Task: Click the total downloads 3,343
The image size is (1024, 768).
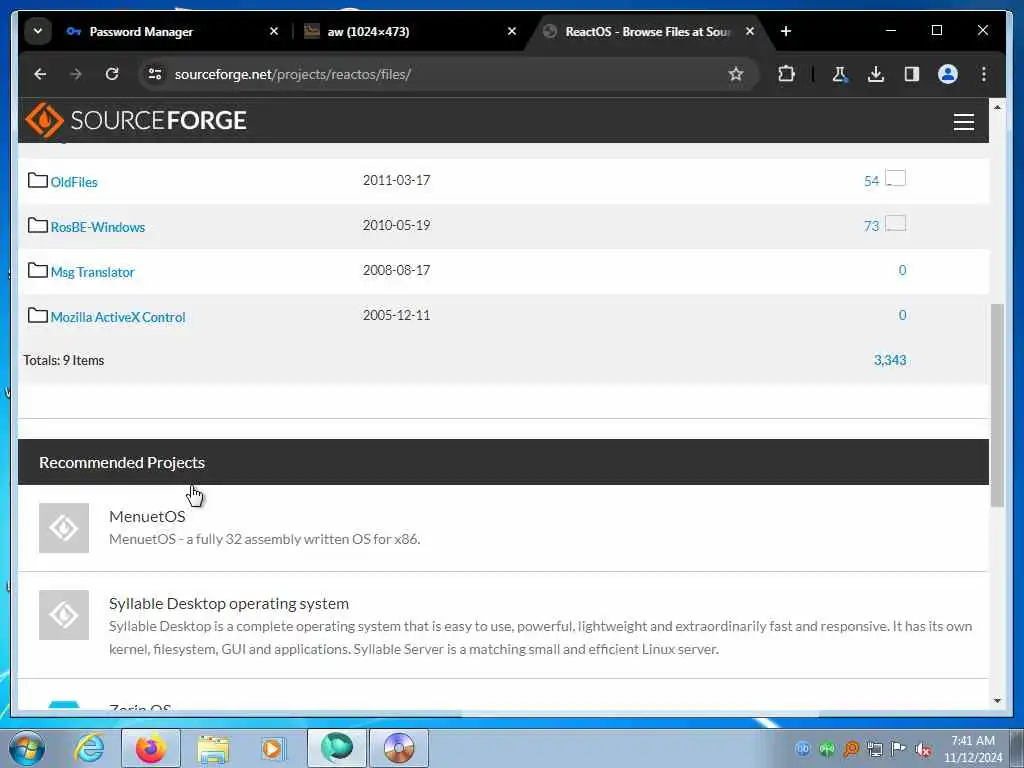Action: (889, 360)
